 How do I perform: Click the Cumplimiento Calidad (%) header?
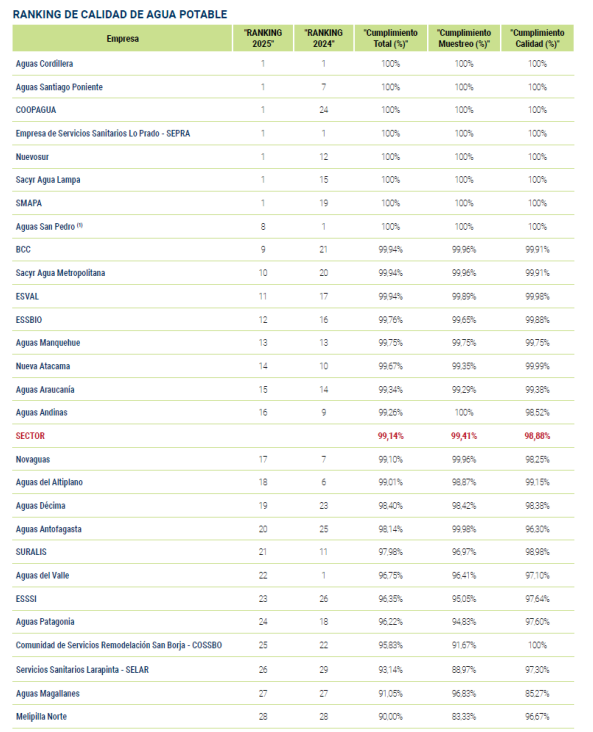[537, 38]
